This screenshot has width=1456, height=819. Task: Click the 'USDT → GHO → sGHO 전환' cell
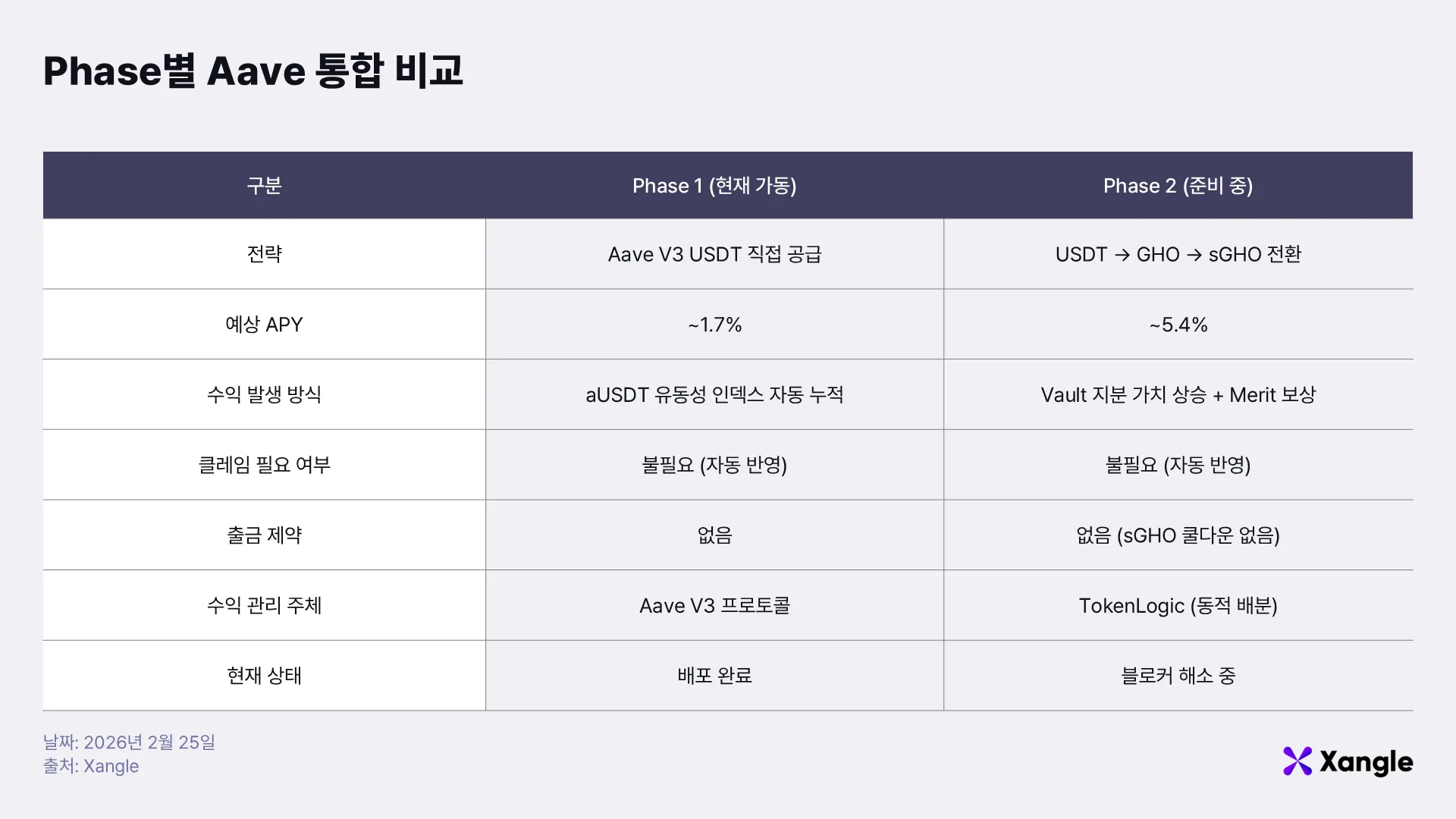coord(1178,254)
